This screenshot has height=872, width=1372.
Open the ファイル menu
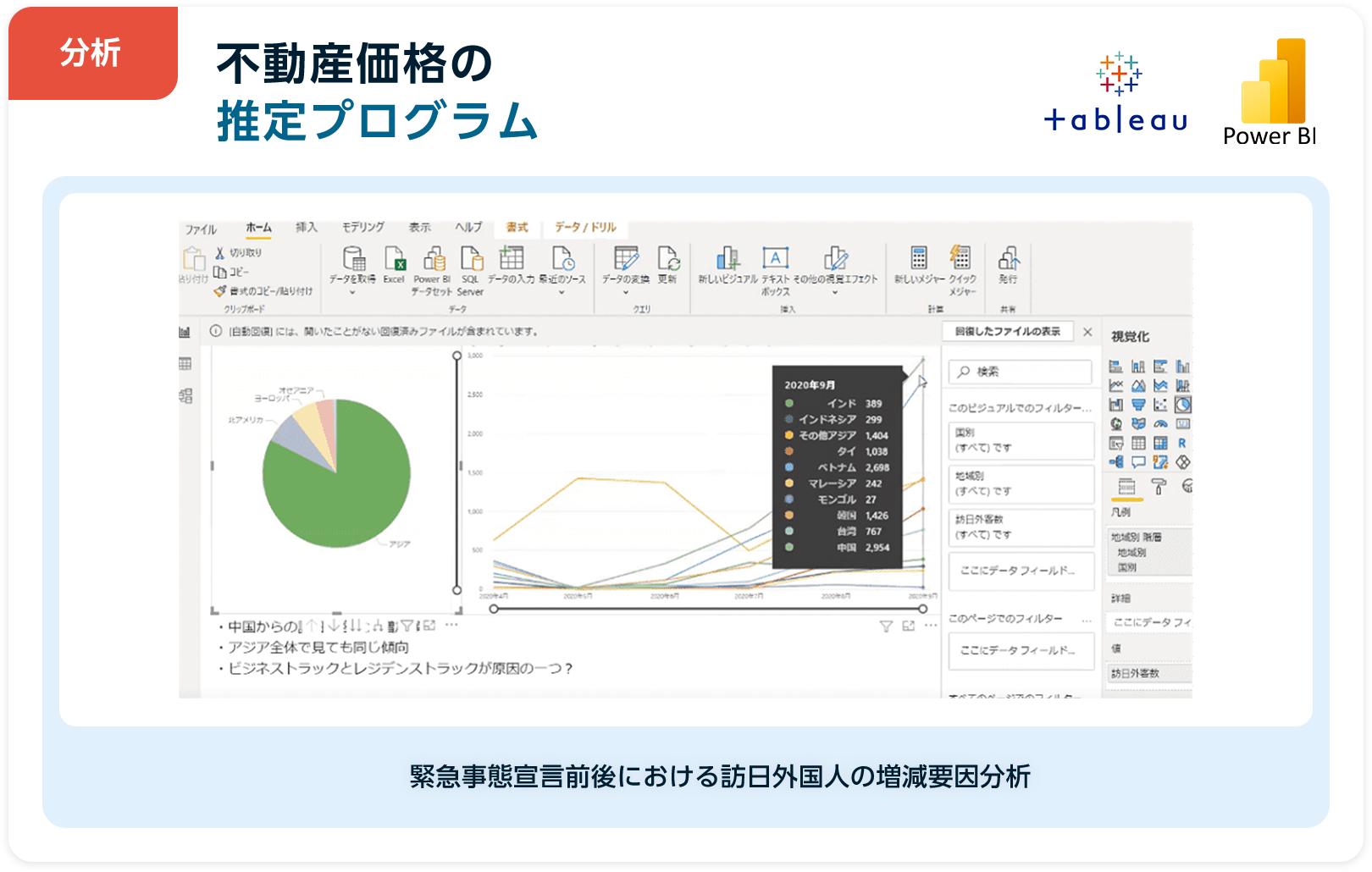[x=201, y=229]
